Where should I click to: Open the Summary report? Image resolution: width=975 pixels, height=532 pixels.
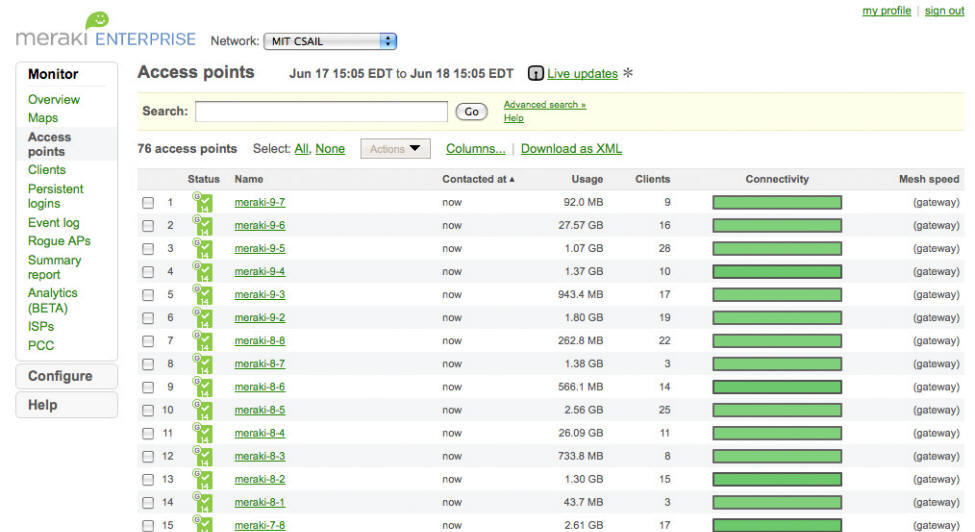(x=54, y=267)
